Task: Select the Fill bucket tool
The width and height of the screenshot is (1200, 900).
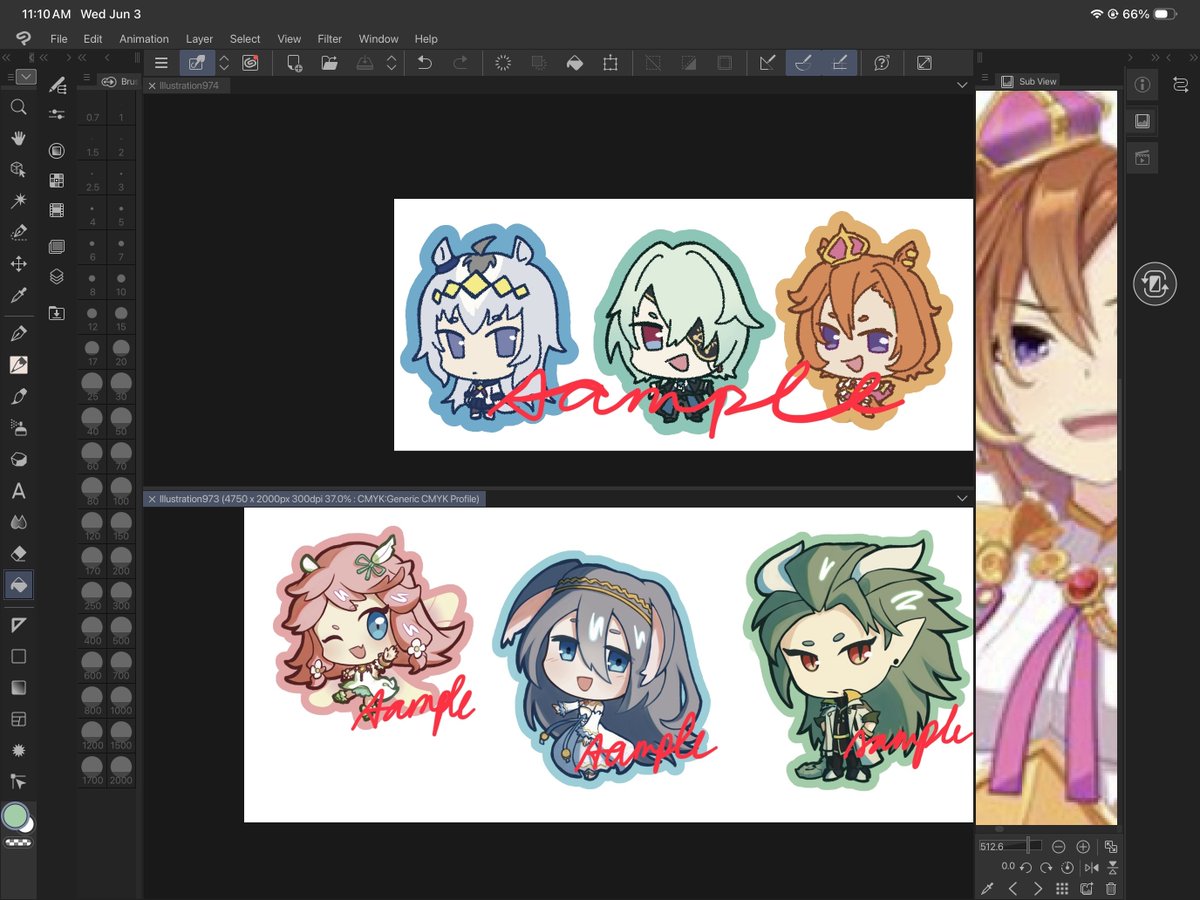Action: 18,584
